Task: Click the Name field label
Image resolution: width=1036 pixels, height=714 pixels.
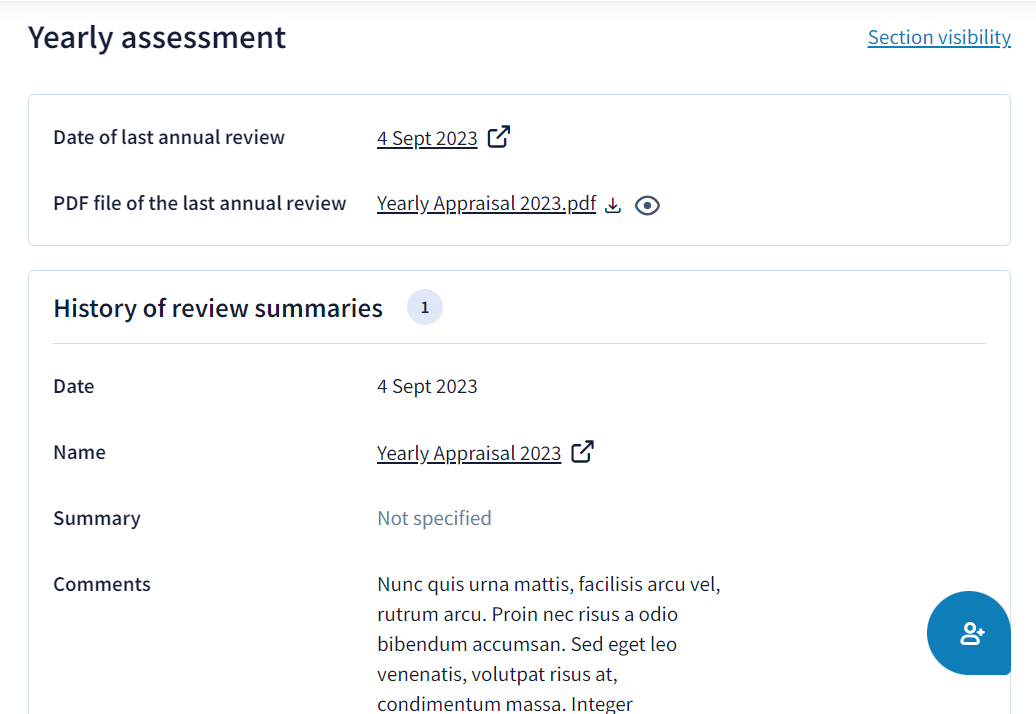Action: pos(79,452)
